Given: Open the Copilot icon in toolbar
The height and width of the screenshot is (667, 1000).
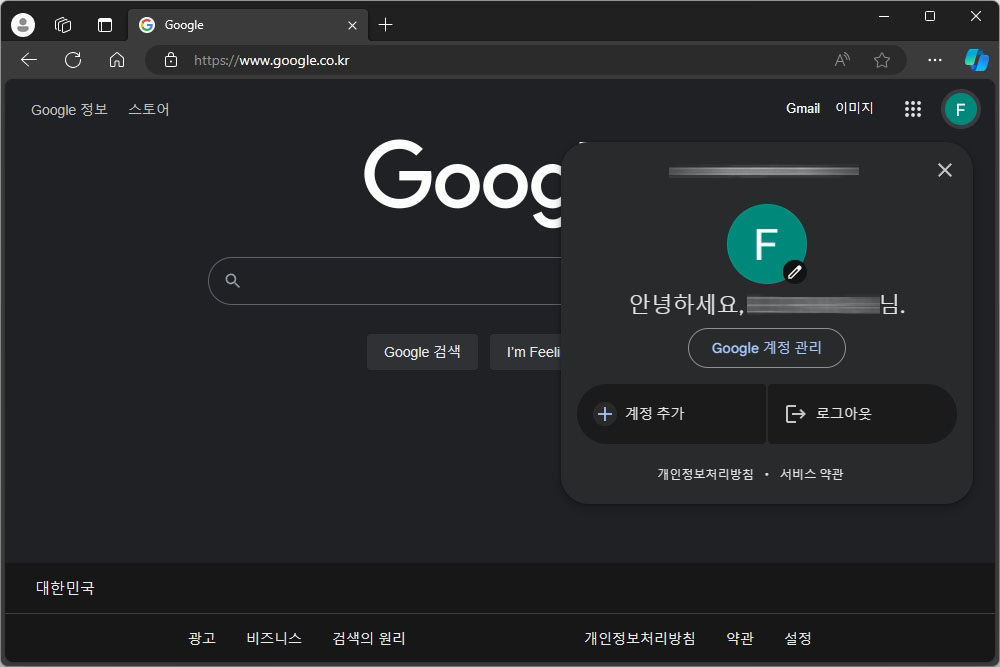Looking at the screenshot, I should [x=976, y=60].
